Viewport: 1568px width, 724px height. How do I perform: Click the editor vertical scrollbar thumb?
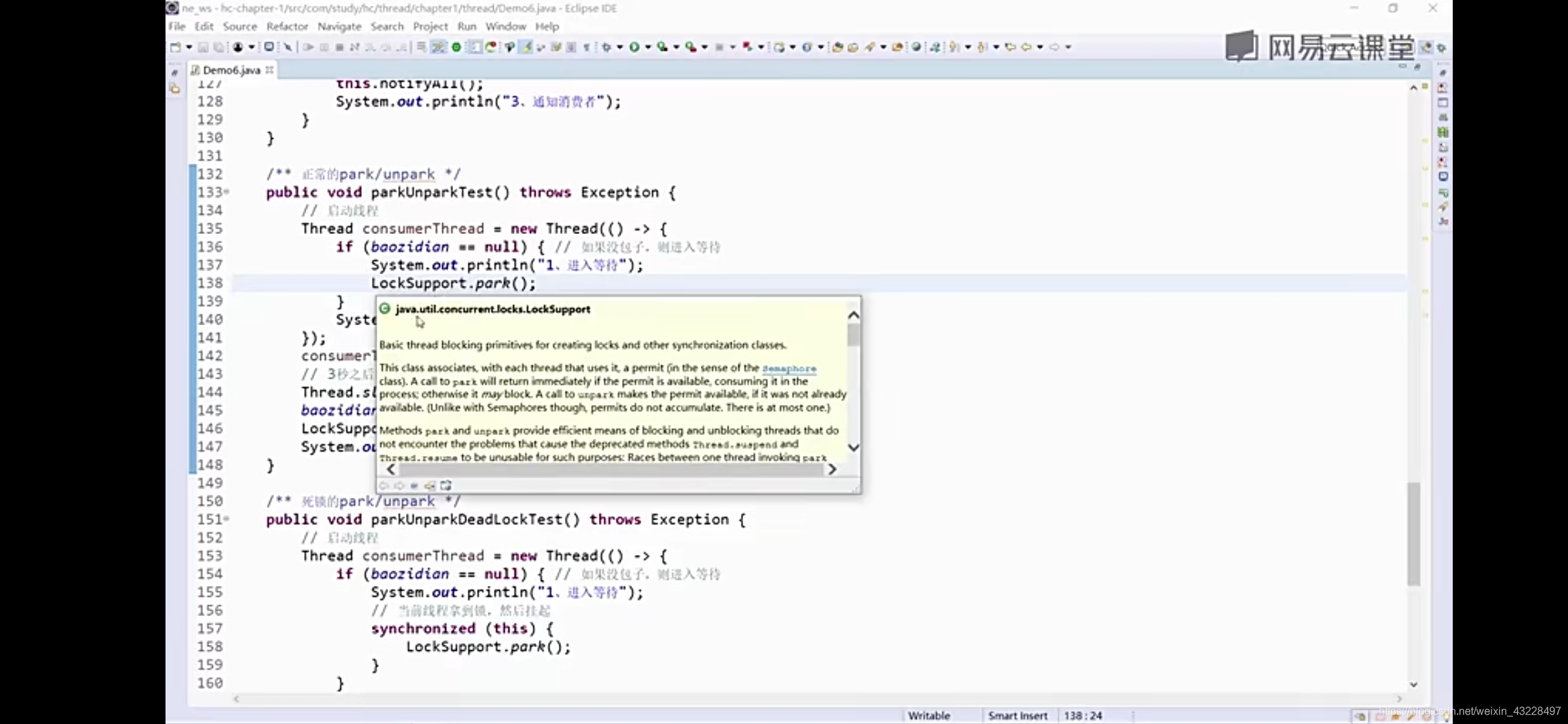pos(1414,534)
